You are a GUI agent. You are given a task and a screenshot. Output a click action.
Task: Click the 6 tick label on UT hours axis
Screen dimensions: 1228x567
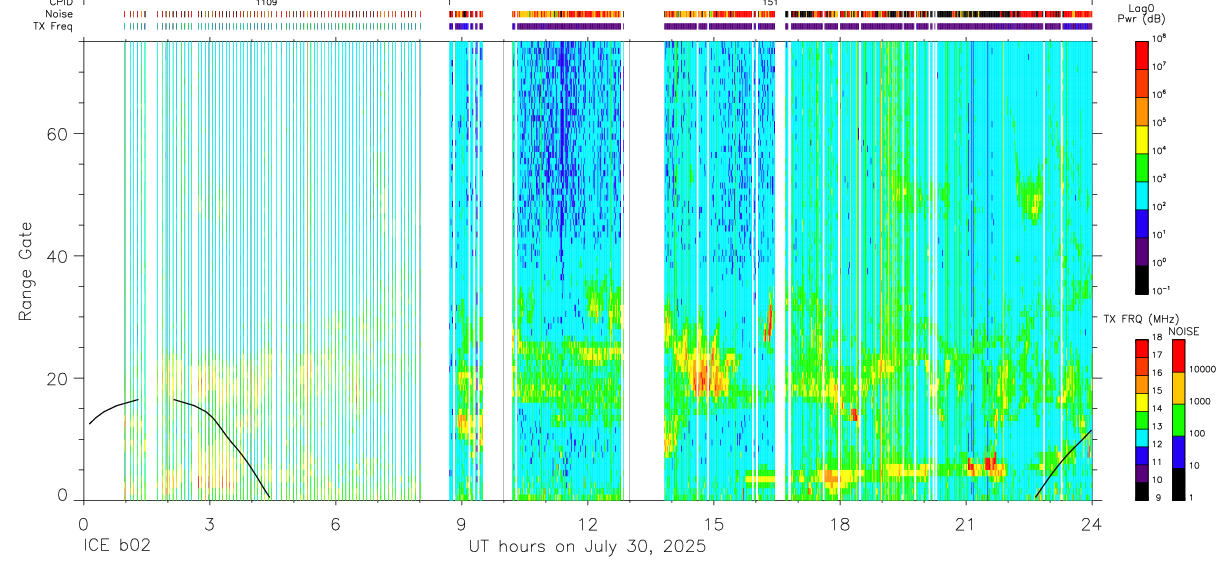(x=335, y=524)
